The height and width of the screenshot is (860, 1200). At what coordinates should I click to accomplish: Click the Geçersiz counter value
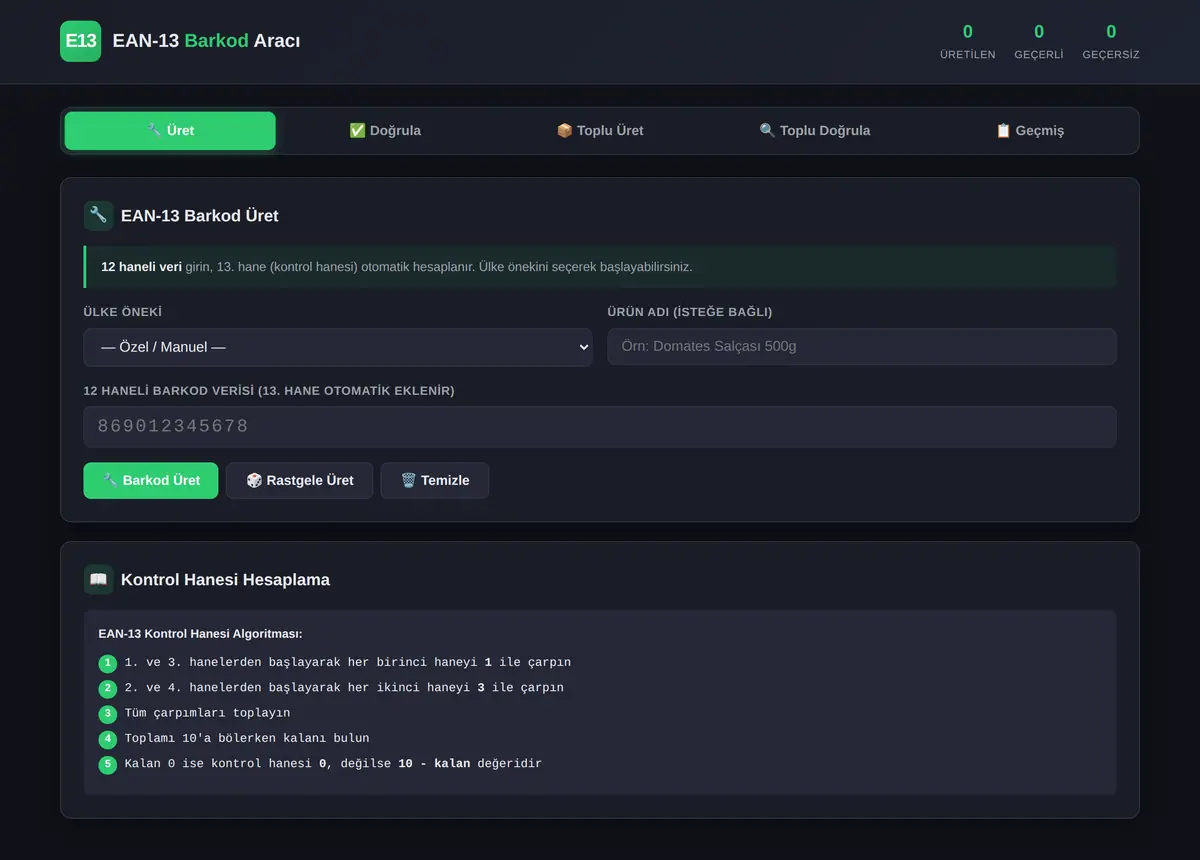(1111, 32)
